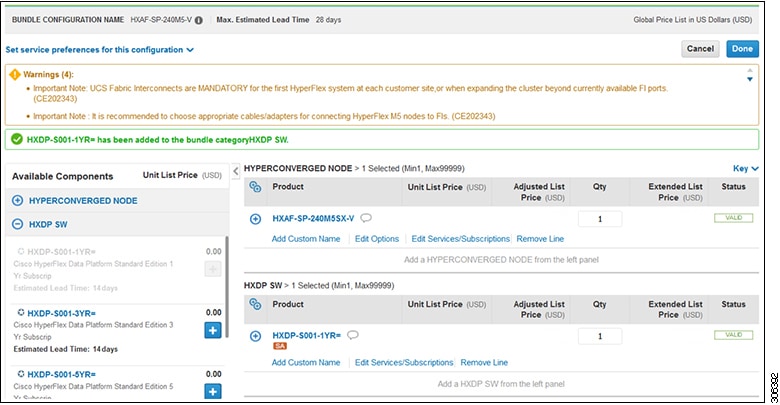Collapse HXDP SW category in left panel
The width and height of the screenshot is (780, 405).
click(x=17, y=224)
